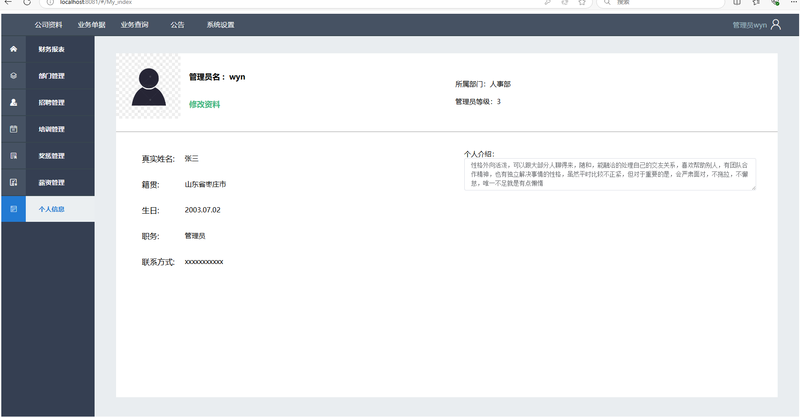Click the 真实姓名: label

[x=158, y=159]
